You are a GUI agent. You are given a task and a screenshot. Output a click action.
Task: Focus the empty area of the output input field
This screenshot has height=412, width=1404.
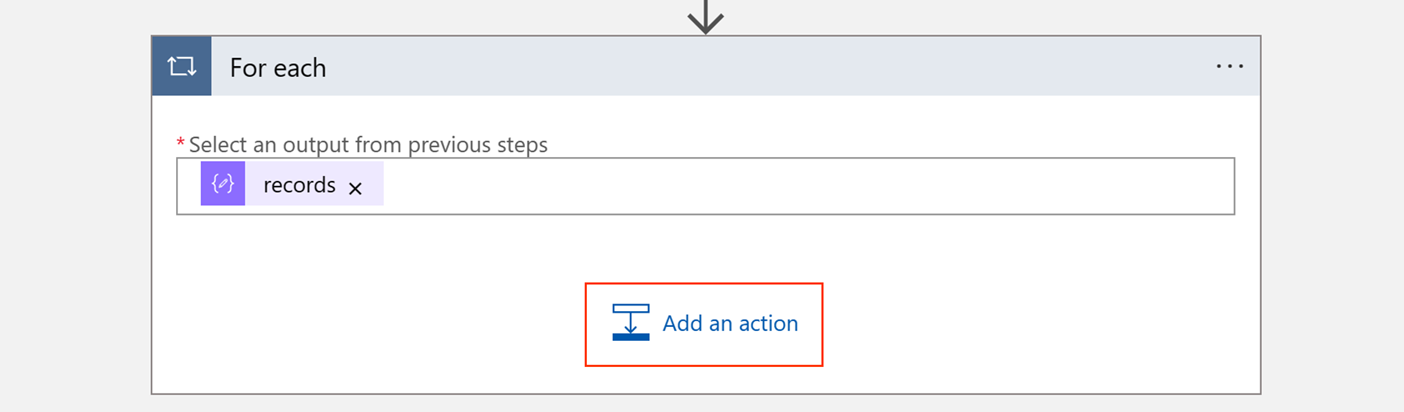pos(800,186)
